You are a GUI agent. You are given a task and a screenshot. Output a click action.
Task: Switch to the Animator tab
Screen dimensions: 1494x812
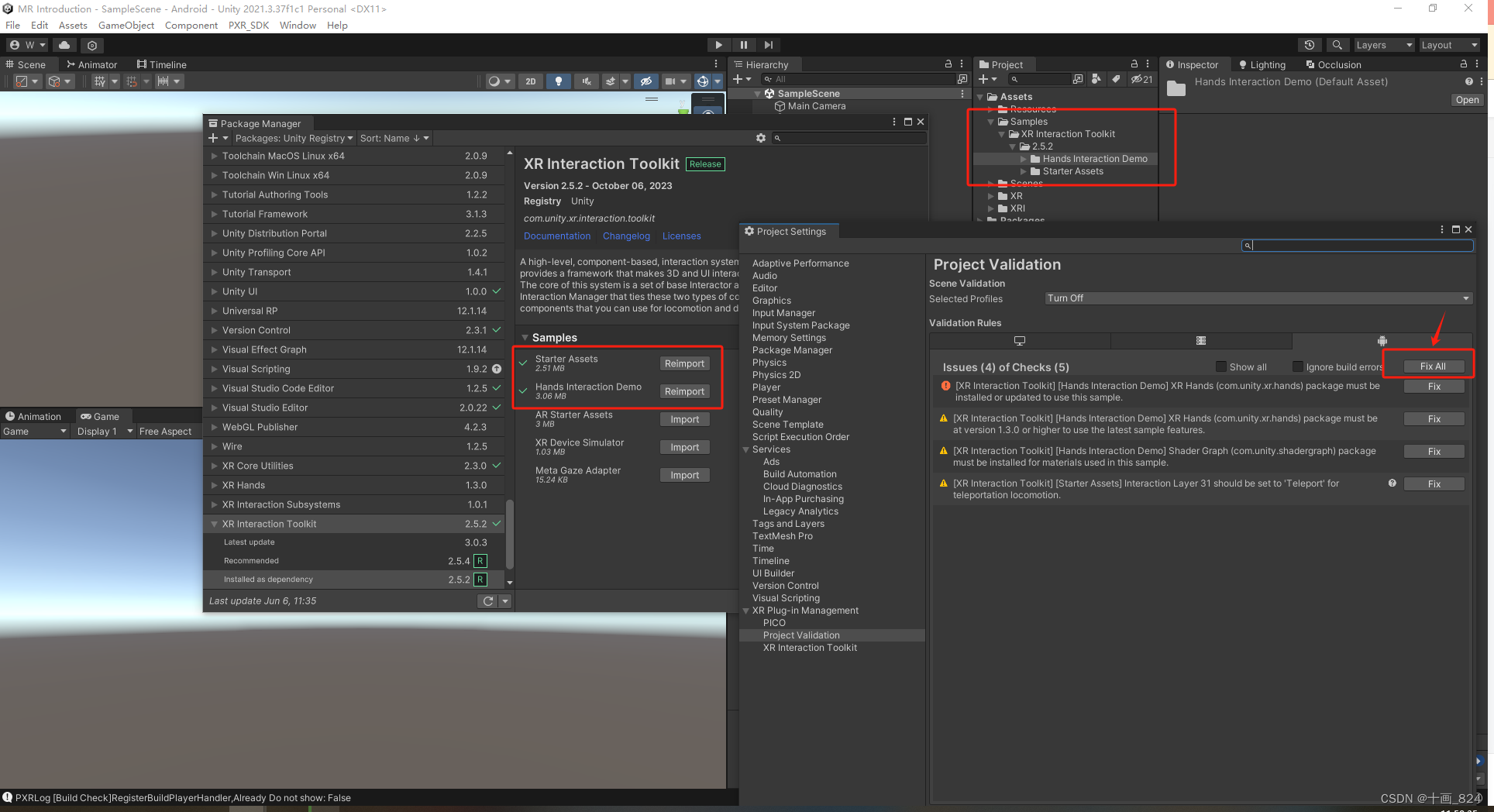click(x=92, y=65)
